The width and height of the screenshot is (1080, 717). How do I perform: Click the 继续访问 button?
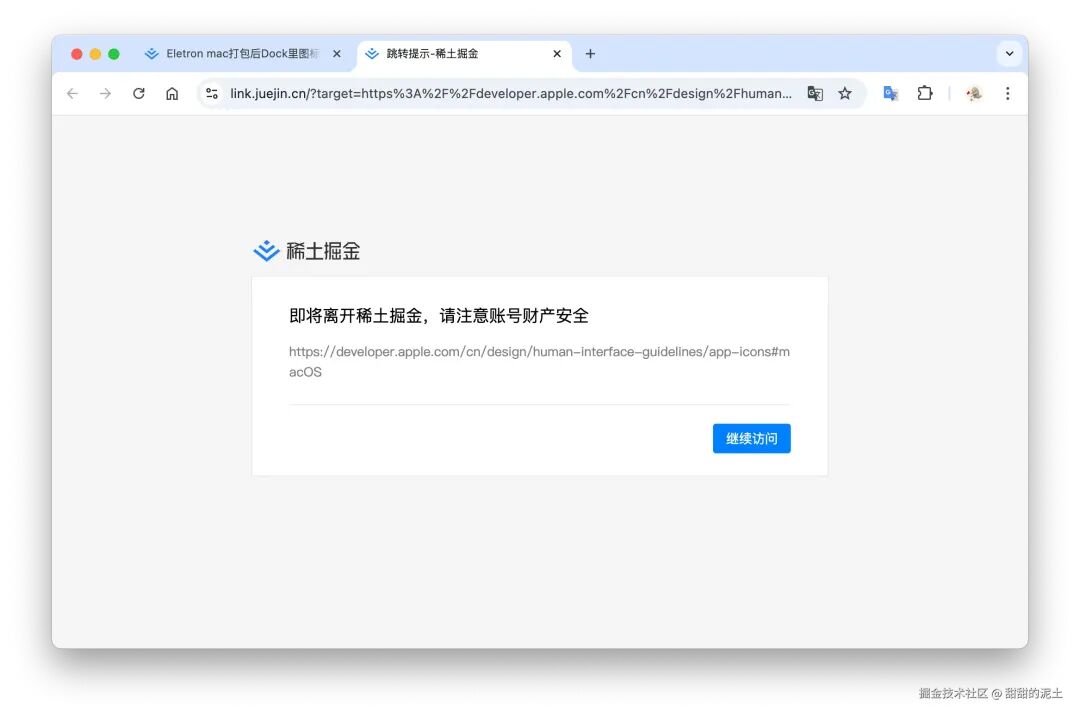click(x=751, y=439)
